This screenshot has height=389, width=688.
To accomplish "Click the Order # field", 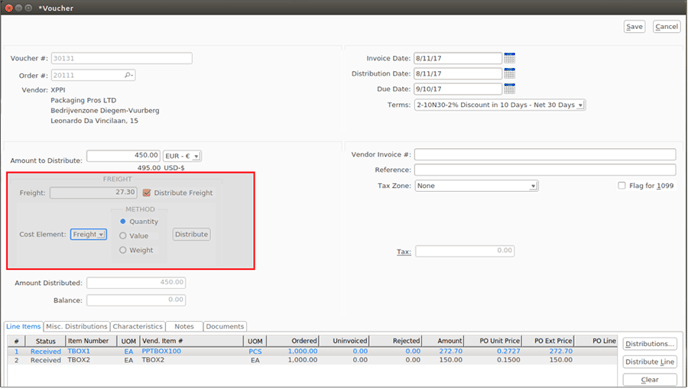I will coord(93,75).
